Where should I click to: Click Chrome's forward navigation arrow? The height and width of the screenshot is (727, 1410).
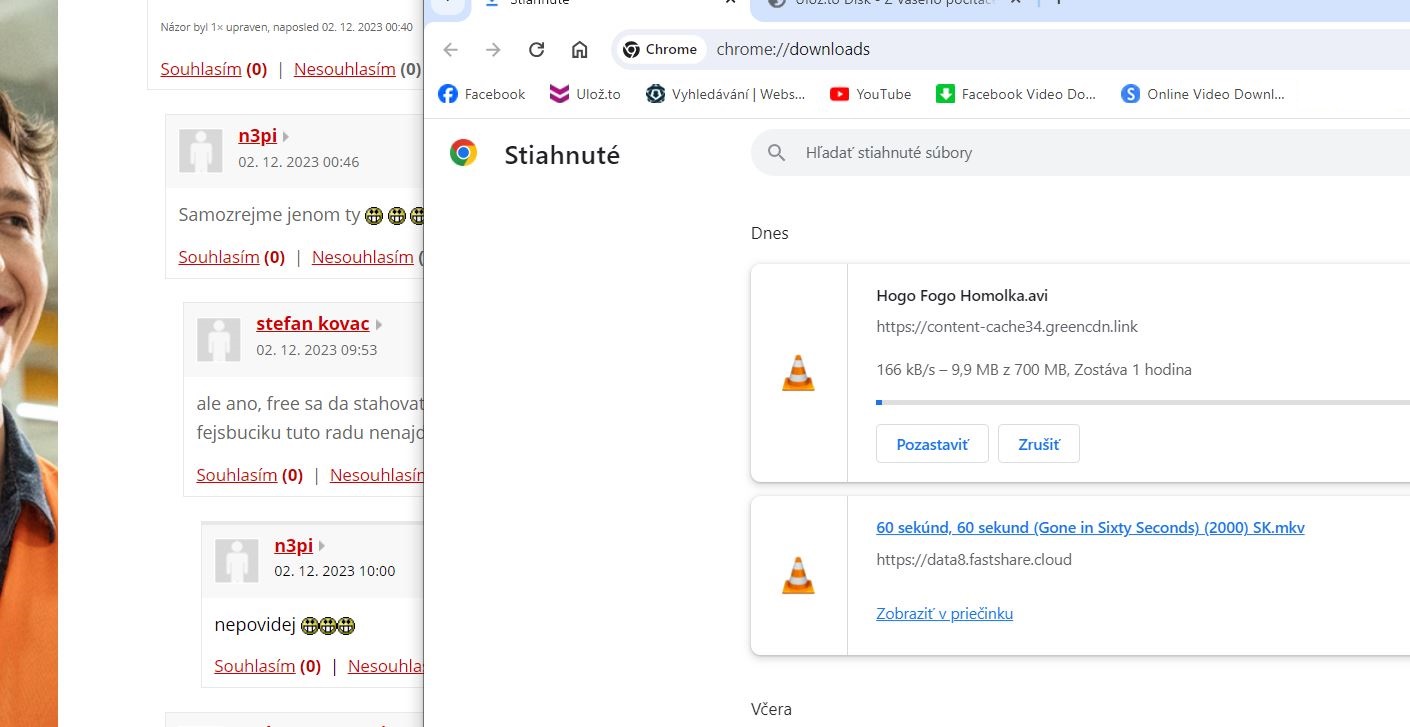coord(493,49)
